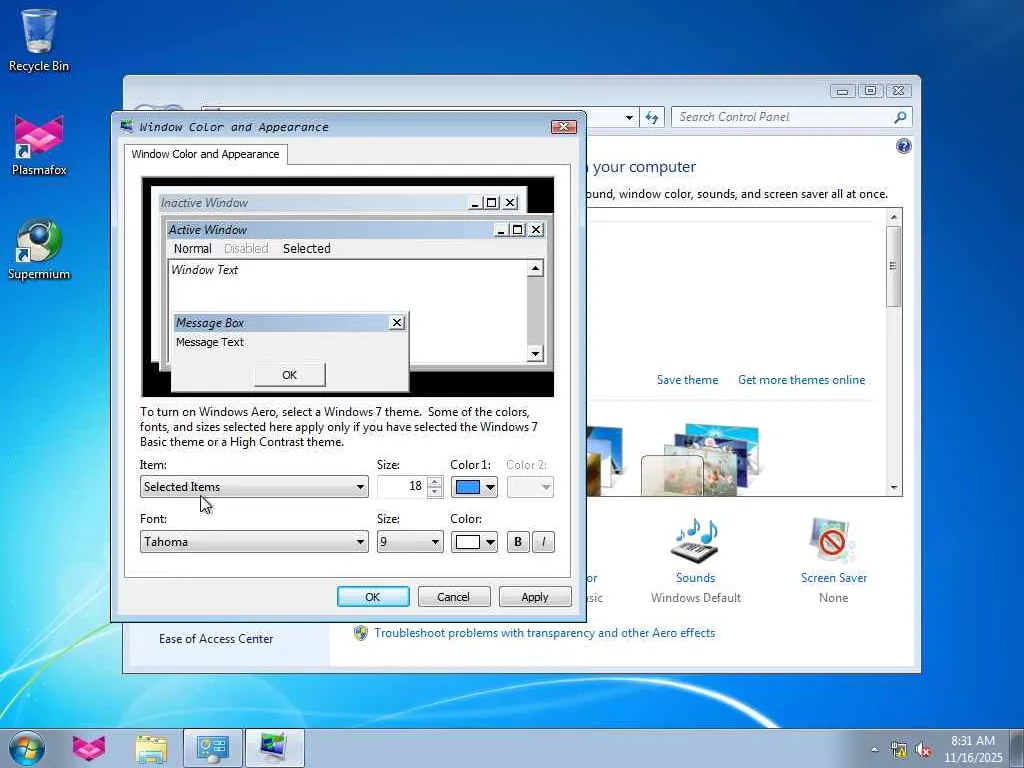Open the Color 1 dropdown arrow

tap(490, 487)
